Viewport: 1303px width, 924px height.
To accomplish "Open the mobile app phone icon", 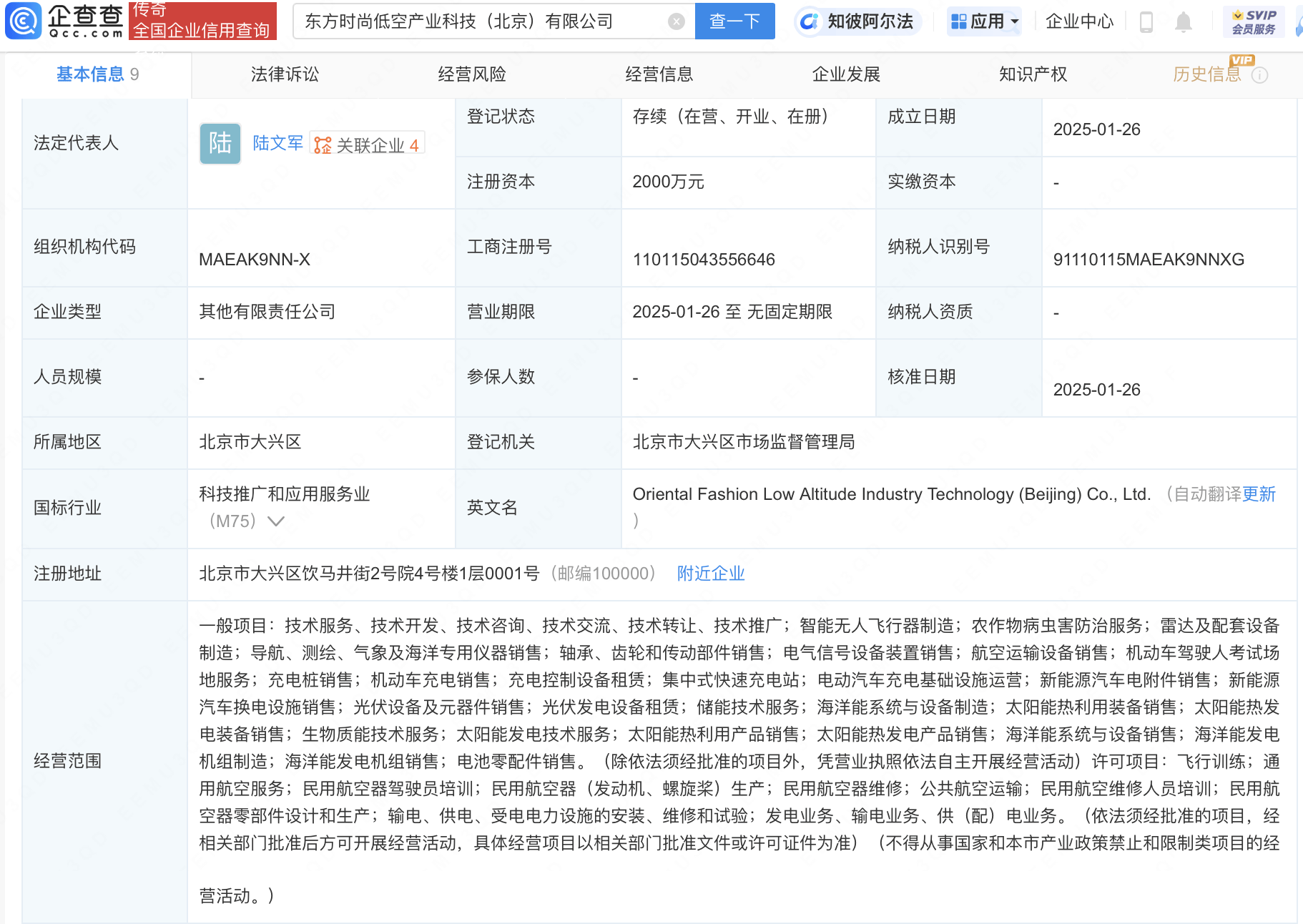I will click(1146, 22).
